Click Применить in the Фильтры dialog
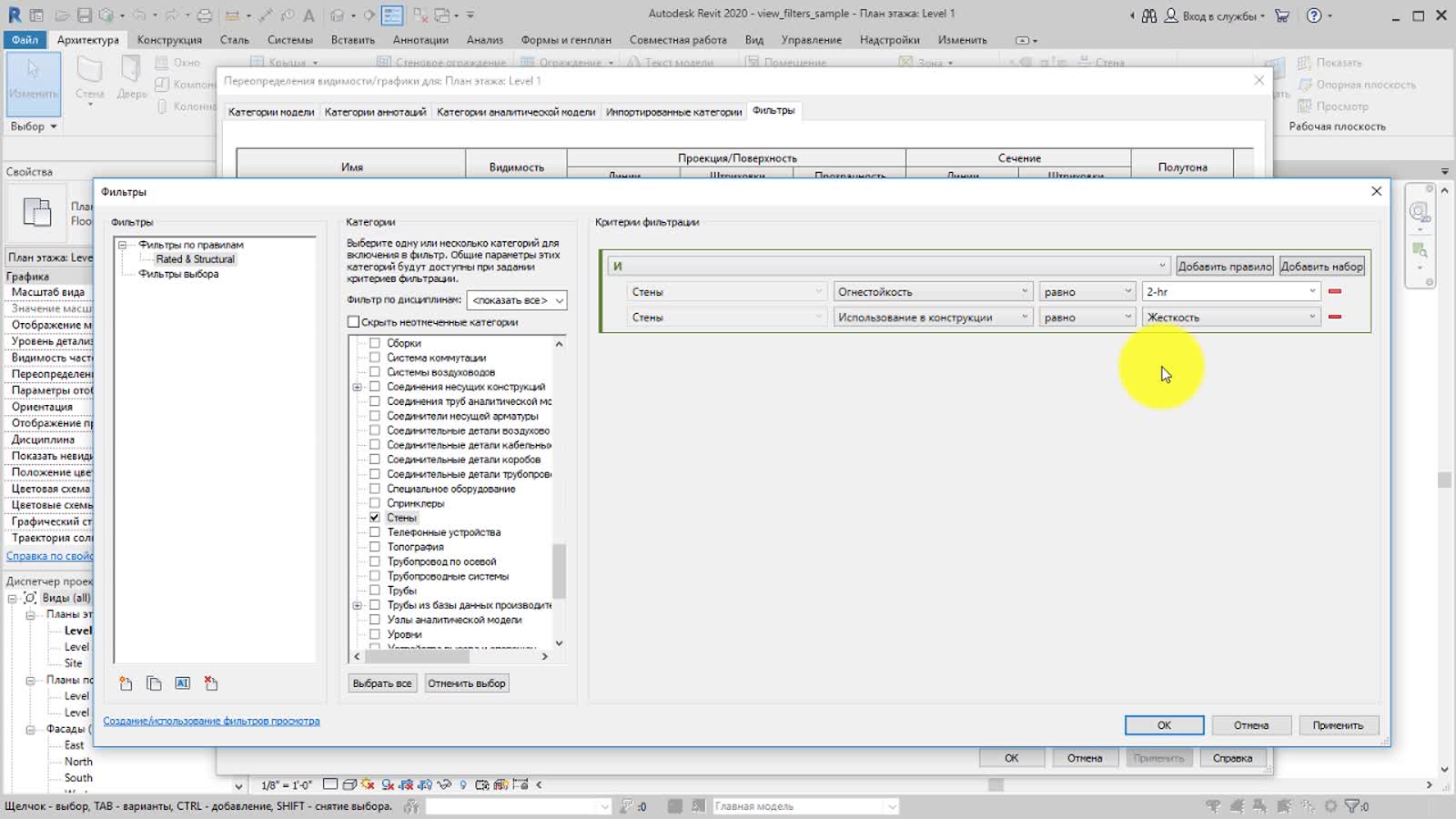This screenshot has width=1456, height=819. point(1338,725)
